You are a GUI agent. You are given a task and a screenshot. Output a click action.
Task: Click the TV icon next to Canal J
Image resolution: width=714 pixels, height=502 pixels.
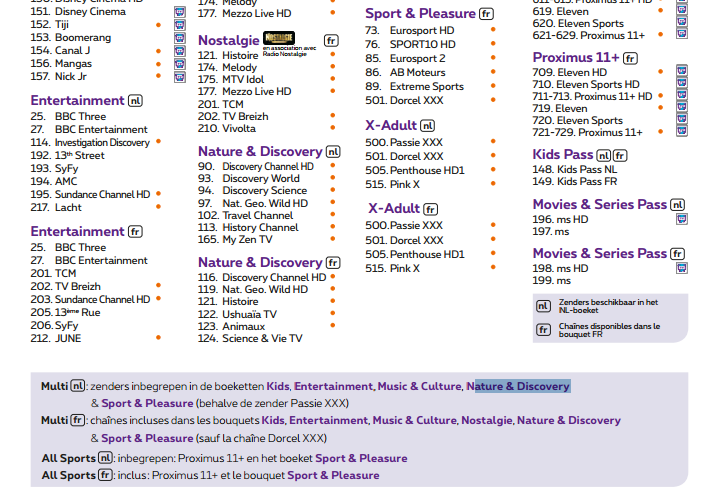(x=179, y=51)
